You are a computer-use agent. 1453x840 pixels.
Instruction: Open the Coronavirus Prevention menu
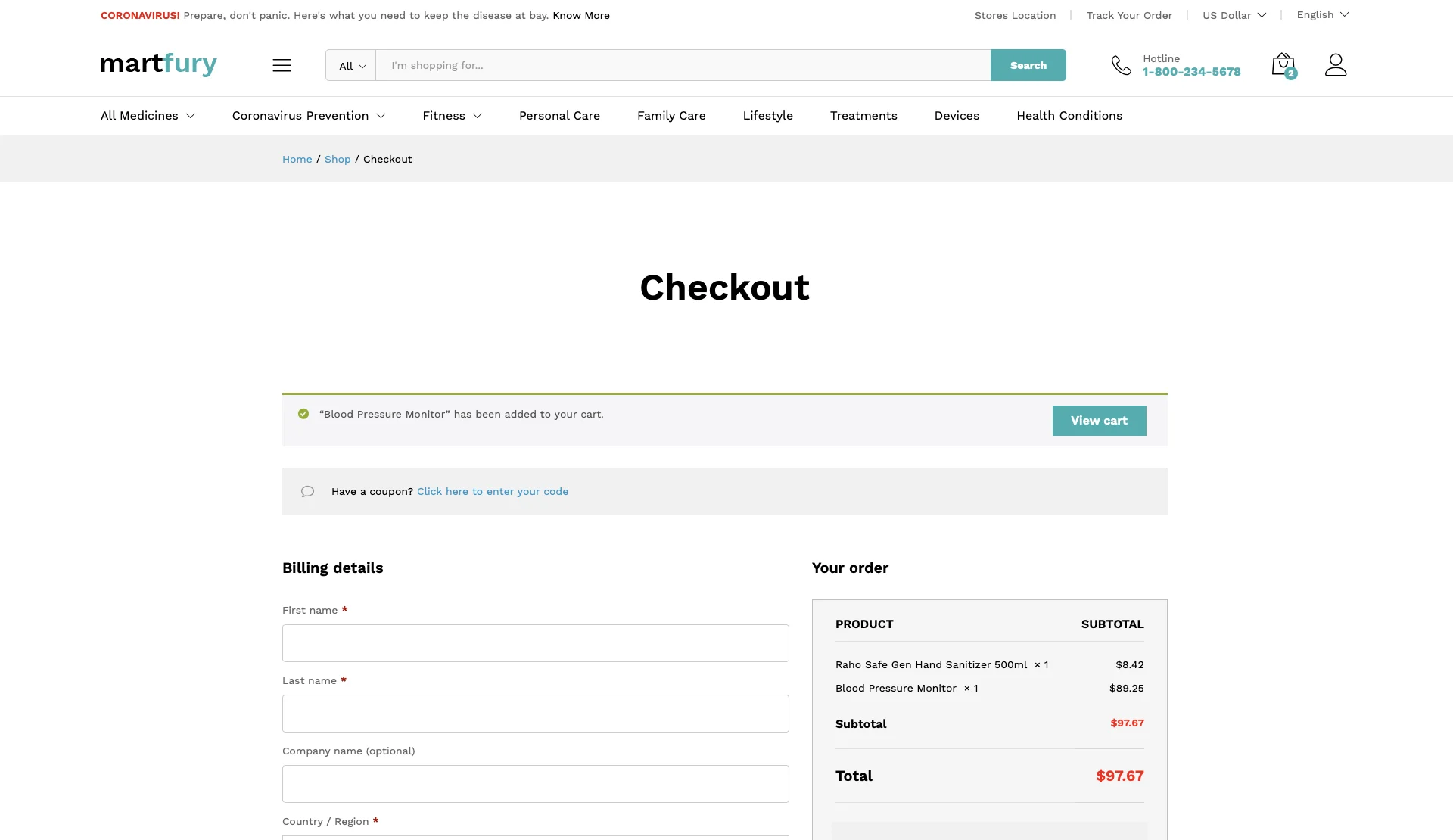tap(308, 116)
